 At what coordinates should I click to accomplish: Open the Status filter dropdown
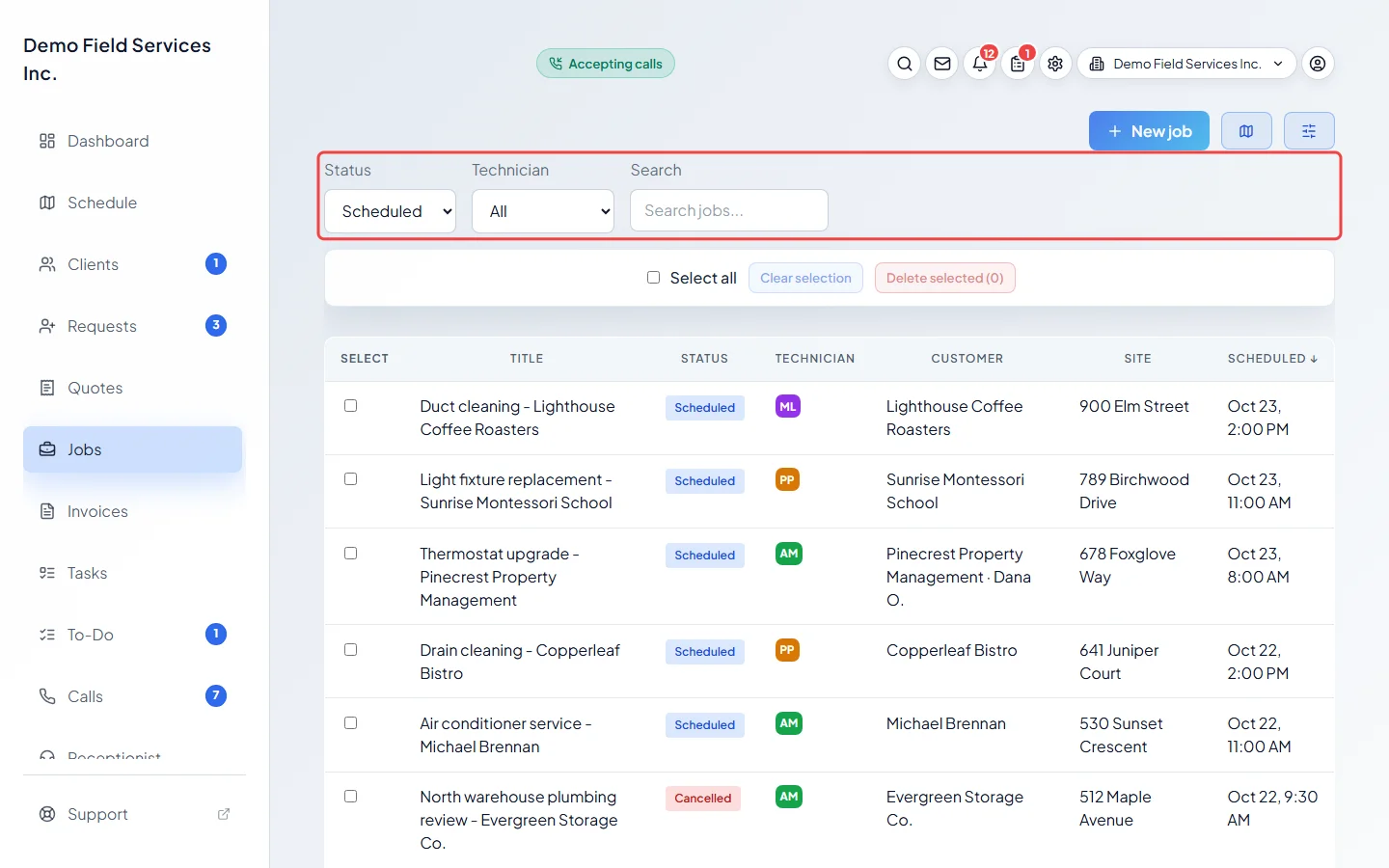390,211
